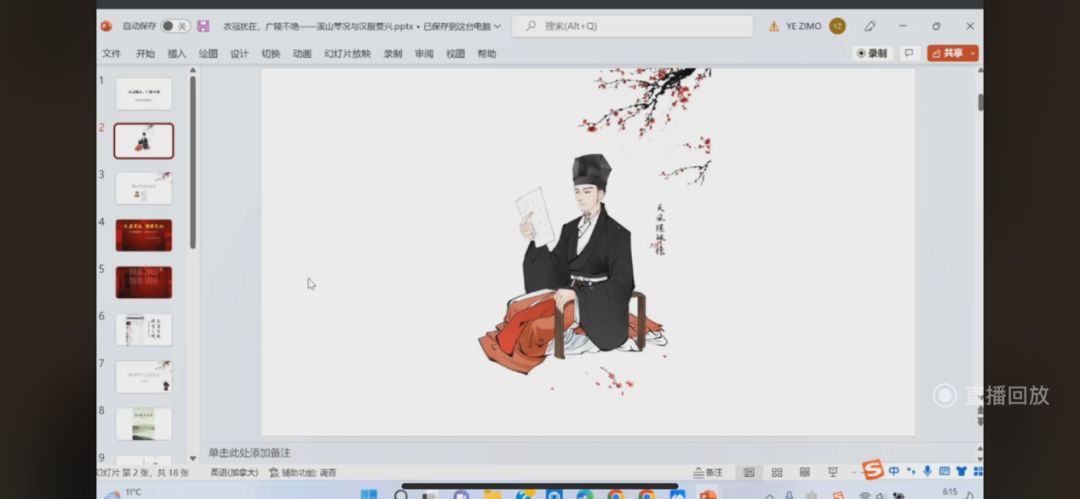Click the PowerPoint logo icon

tap(106, 26)
